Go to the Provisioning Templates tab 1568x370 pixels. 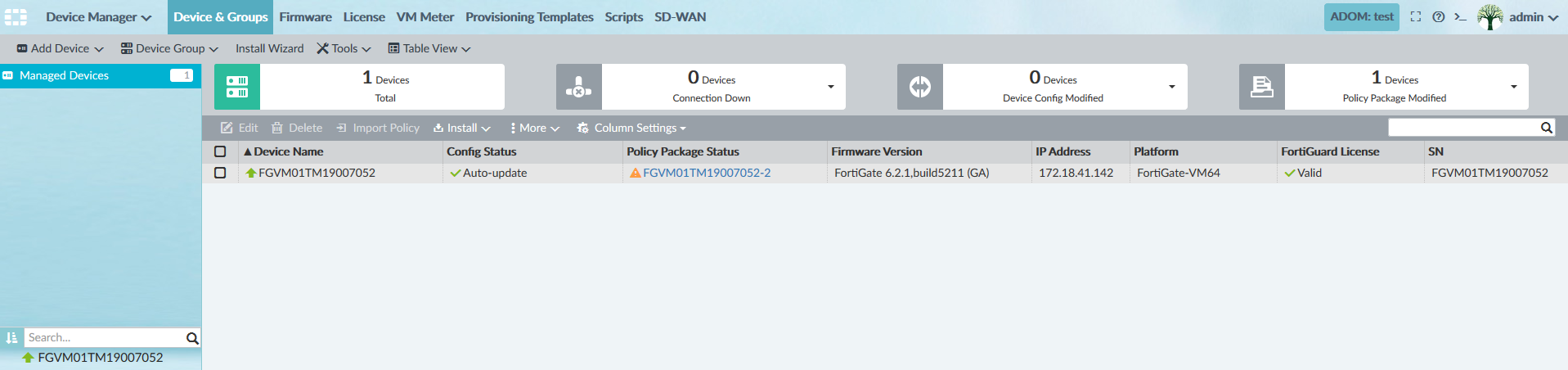(x=529, y=17)
